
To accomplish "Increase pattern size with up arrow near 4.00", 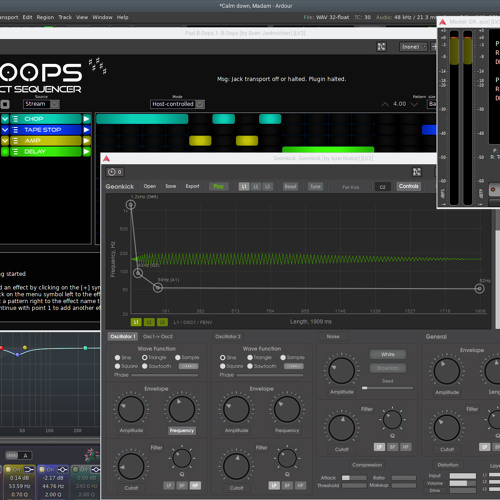I will [385, 104].
